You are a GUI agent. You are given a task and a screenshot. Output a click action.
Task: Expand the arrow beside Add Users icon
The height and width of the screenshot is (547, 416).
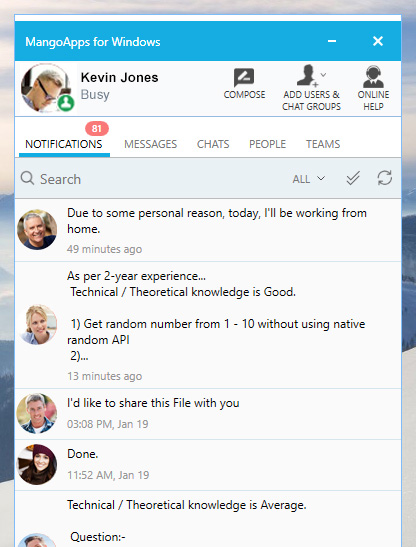point(324,74)
